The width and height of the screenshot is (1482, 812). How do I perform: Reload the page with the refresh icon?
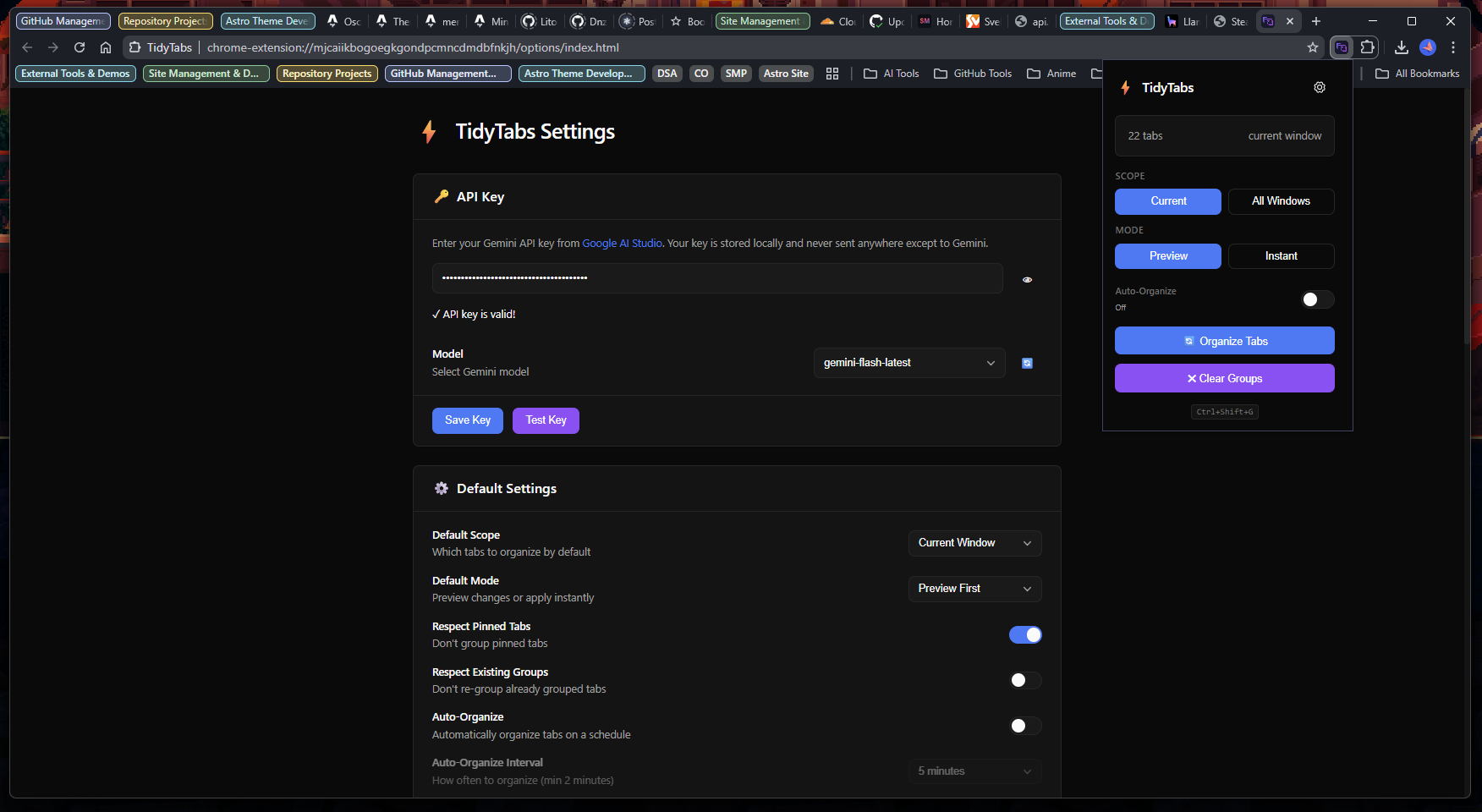[x=80, y=47]
